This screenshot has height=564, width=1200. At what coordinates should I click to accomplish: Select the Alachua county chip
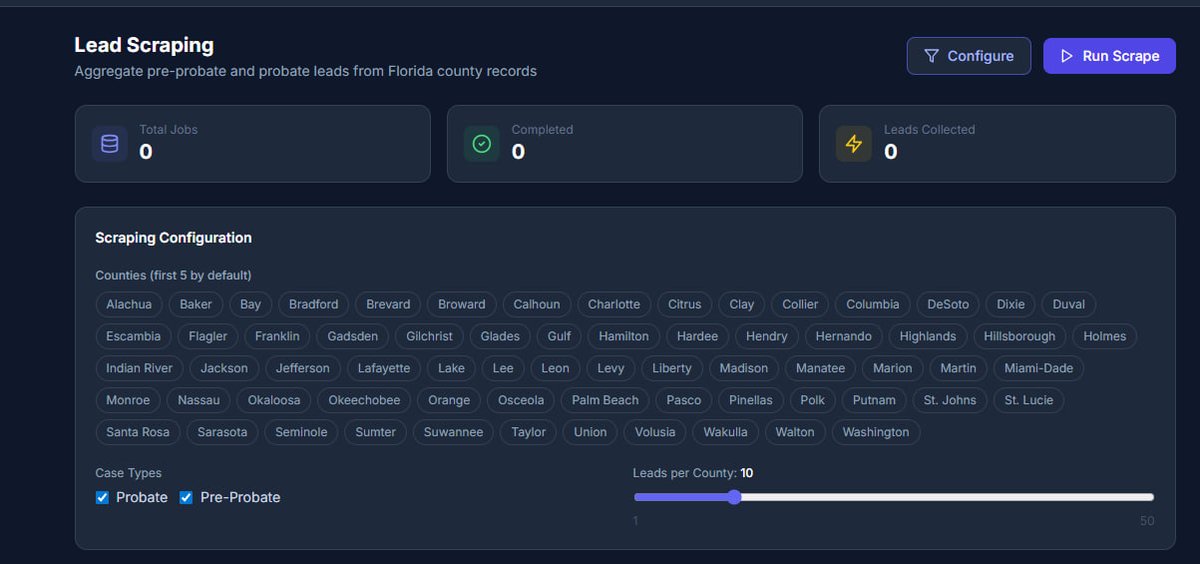129,304
